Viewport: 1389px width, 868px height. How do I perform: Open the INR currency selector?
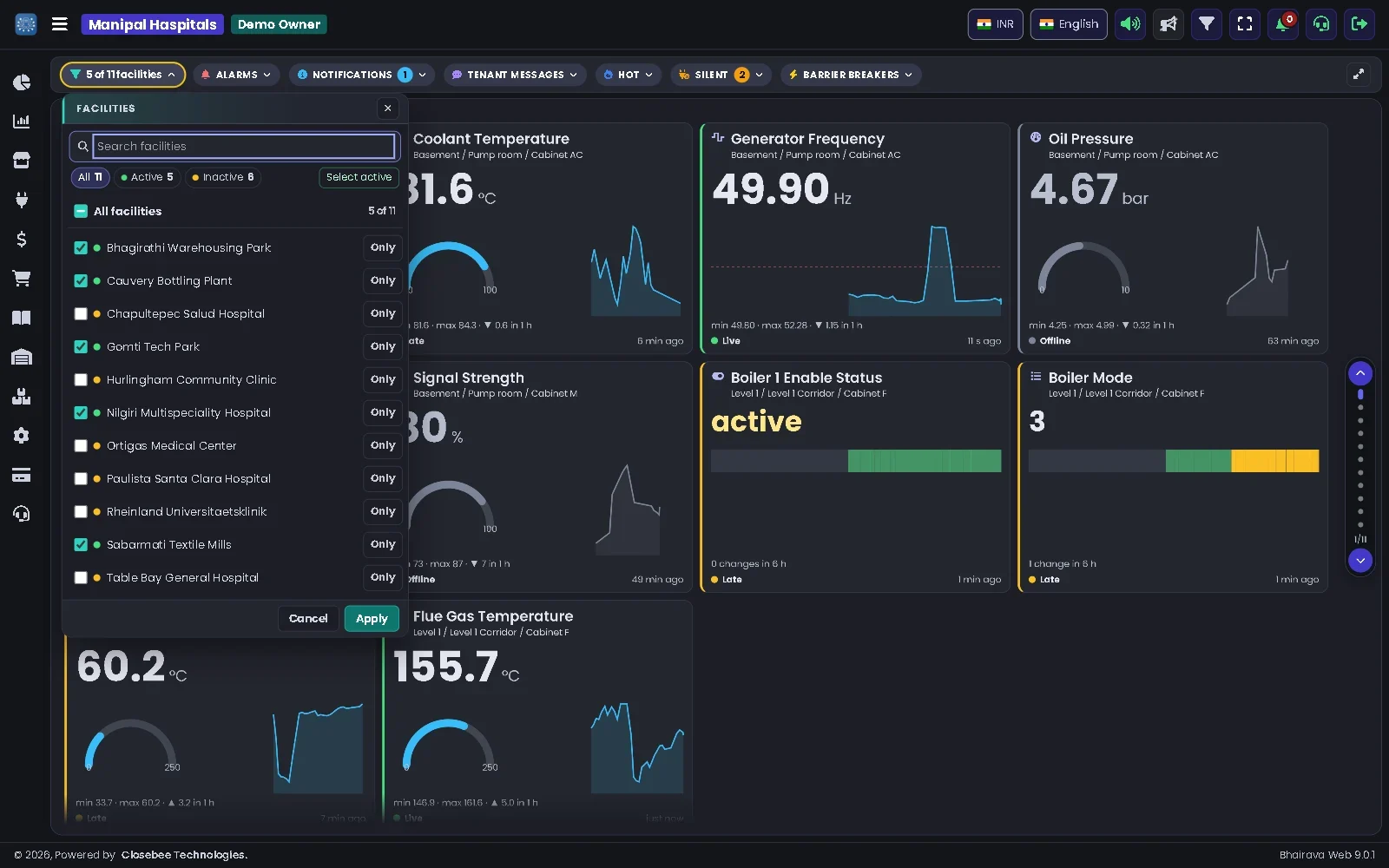(x=995, y=24)
